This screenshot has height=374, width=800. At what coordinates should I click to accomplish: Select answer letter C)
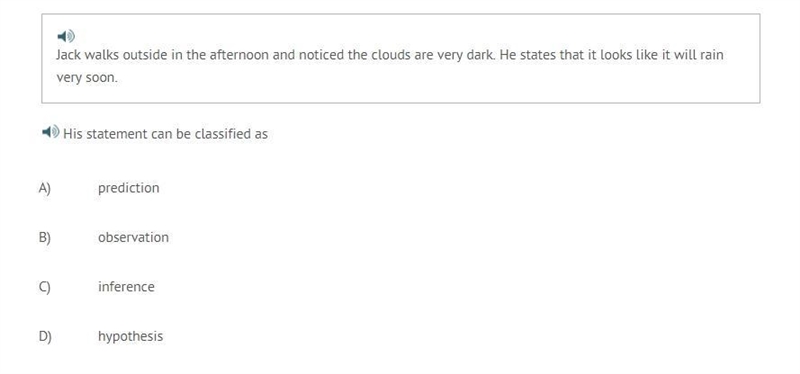(x=45, y=287)
